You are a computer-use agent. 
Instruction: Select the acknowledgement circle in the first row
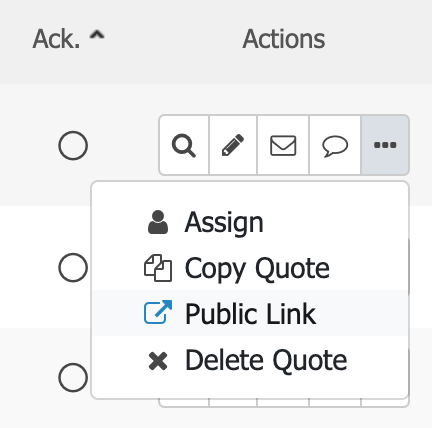pyautogui.click(x=73, y=145)
